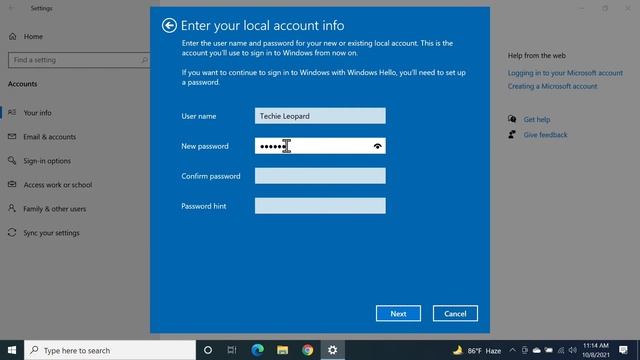Click the Get help chat icon
The image size is (640, 360).
(x=512, y=119)
